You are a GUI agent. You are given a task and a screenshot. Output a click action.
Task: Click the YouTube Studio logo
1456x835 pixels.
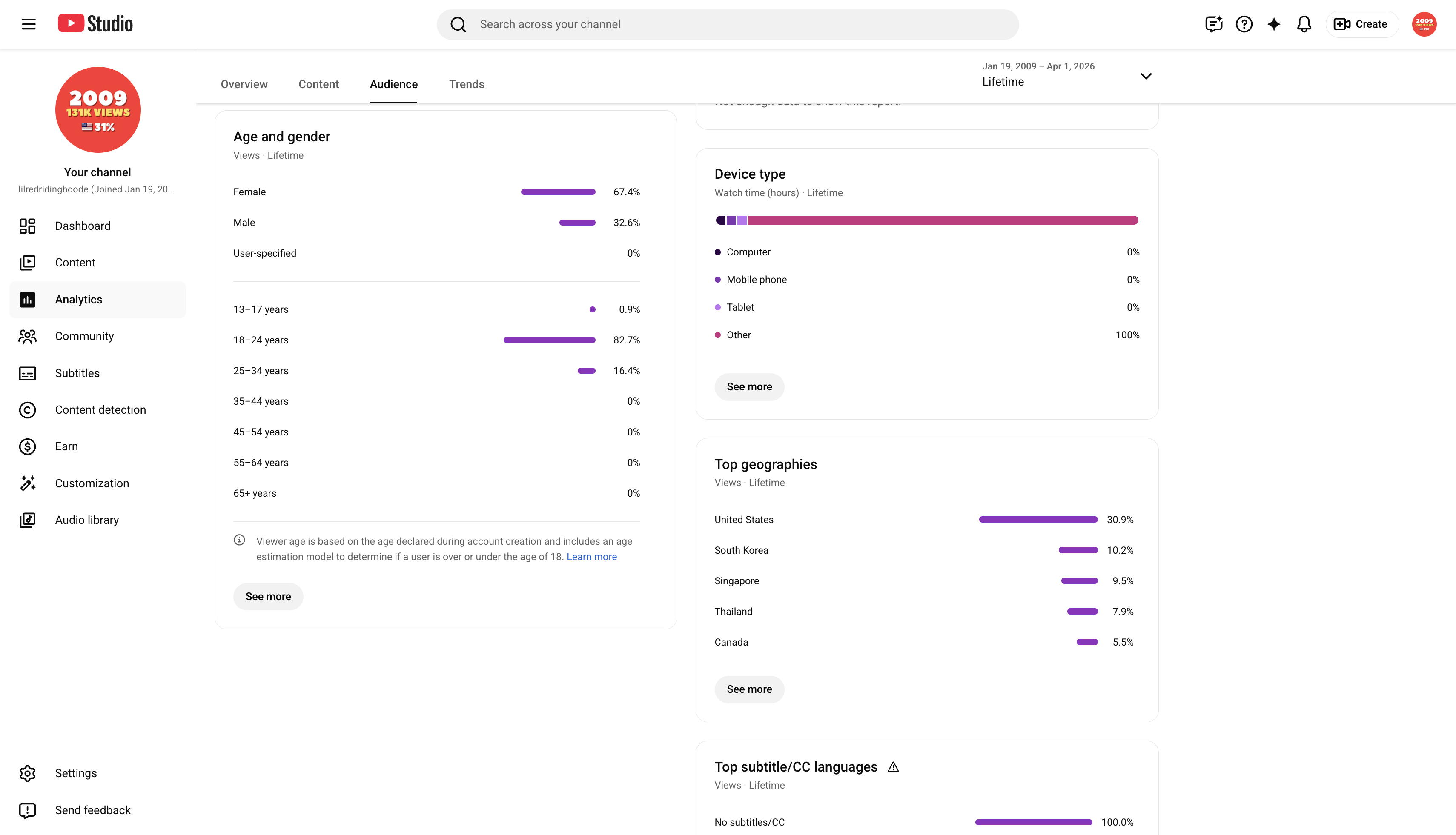click(x=95, y=23)
